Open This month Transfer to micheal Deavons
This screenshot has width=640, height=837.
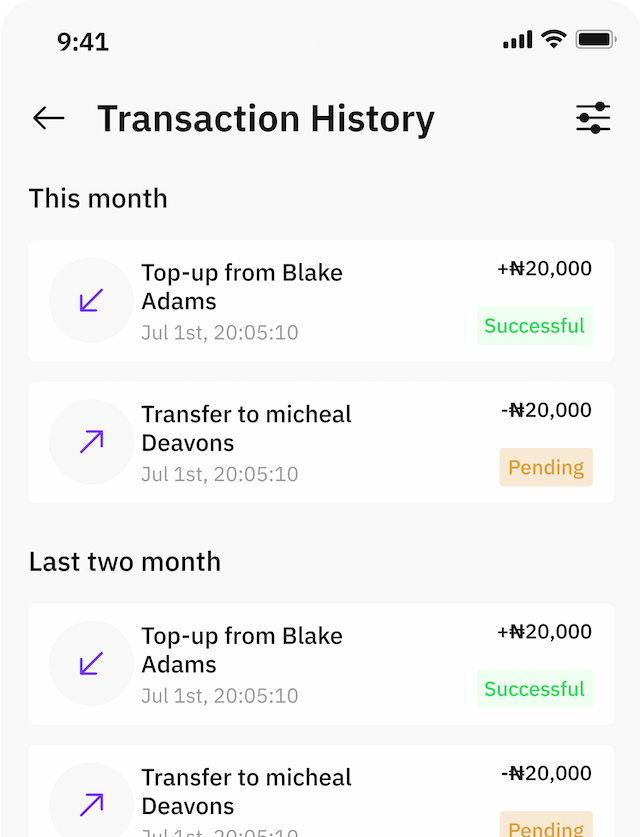point(321,443)
